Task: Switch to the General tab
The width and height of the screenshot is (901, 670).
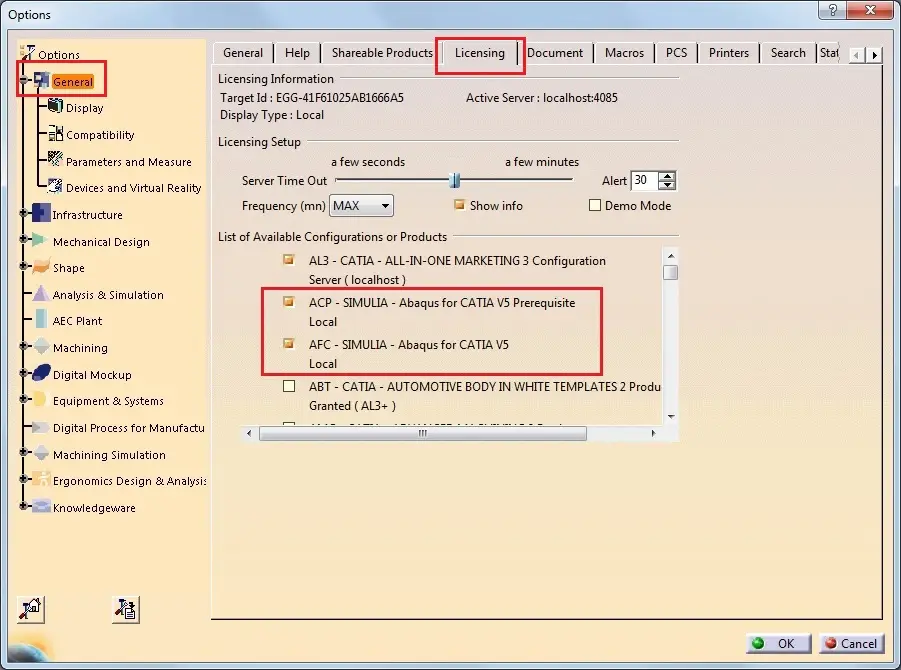Action: pyautogui.click(x=242, y=53)
